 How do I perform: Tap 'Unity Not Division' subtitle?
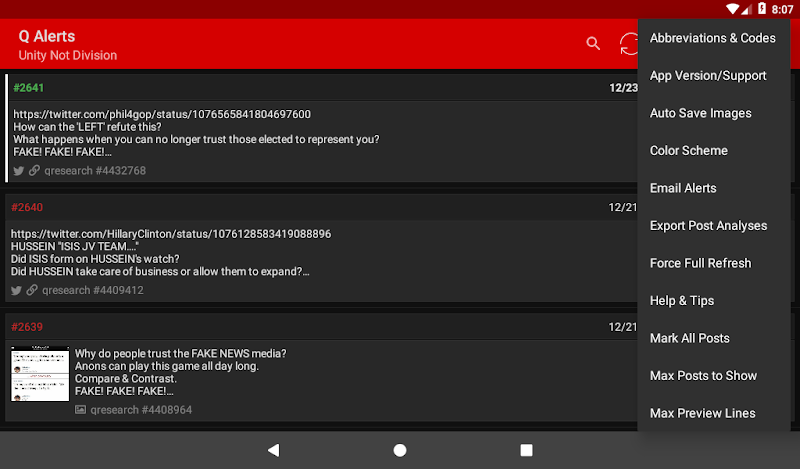[x=68, y=55]
